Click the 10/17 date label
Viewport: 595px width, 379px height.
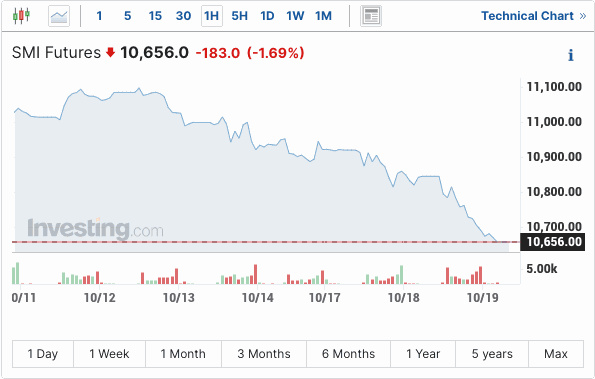(x=324, y=297)
